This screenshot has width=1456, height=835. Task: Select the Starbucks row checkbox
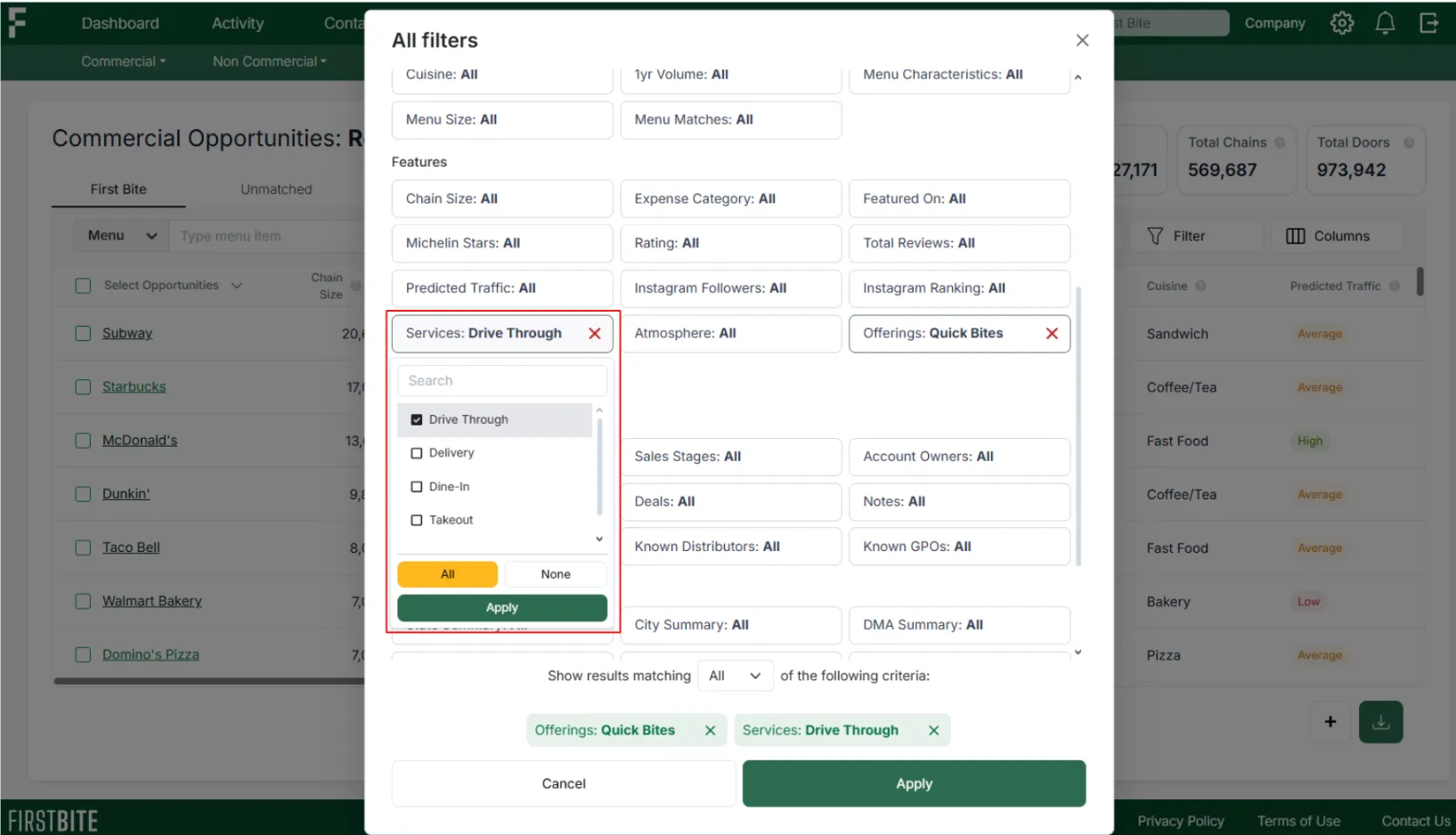pos(83,387)
